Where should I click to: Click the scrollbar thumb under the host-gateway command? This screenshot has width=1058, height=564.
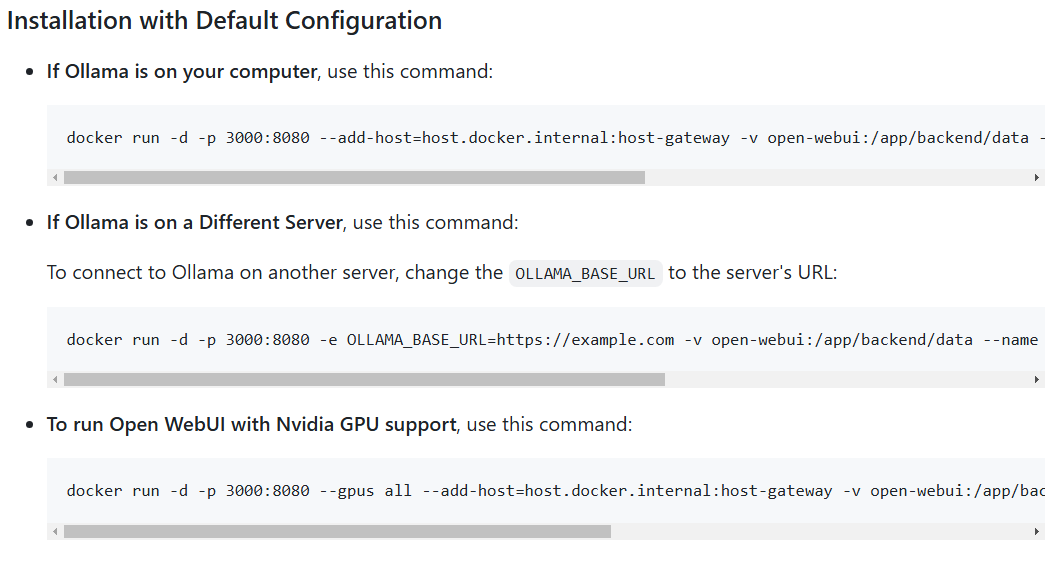(354, 177)
